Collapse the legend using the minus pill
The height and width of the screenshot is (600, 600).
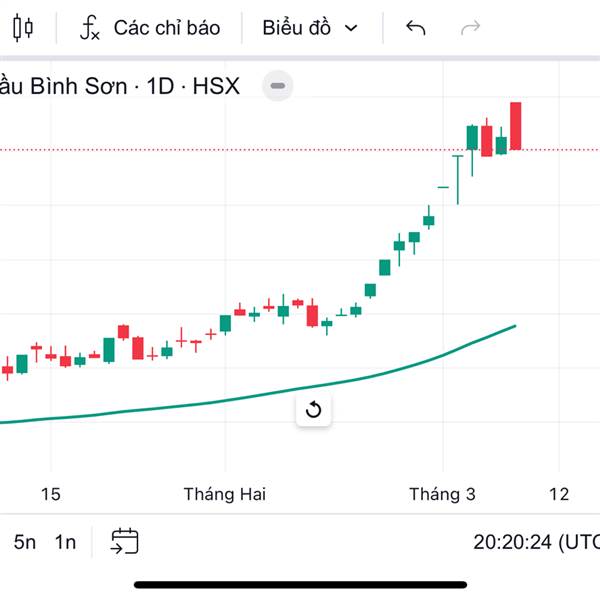(x=278, y=86)
